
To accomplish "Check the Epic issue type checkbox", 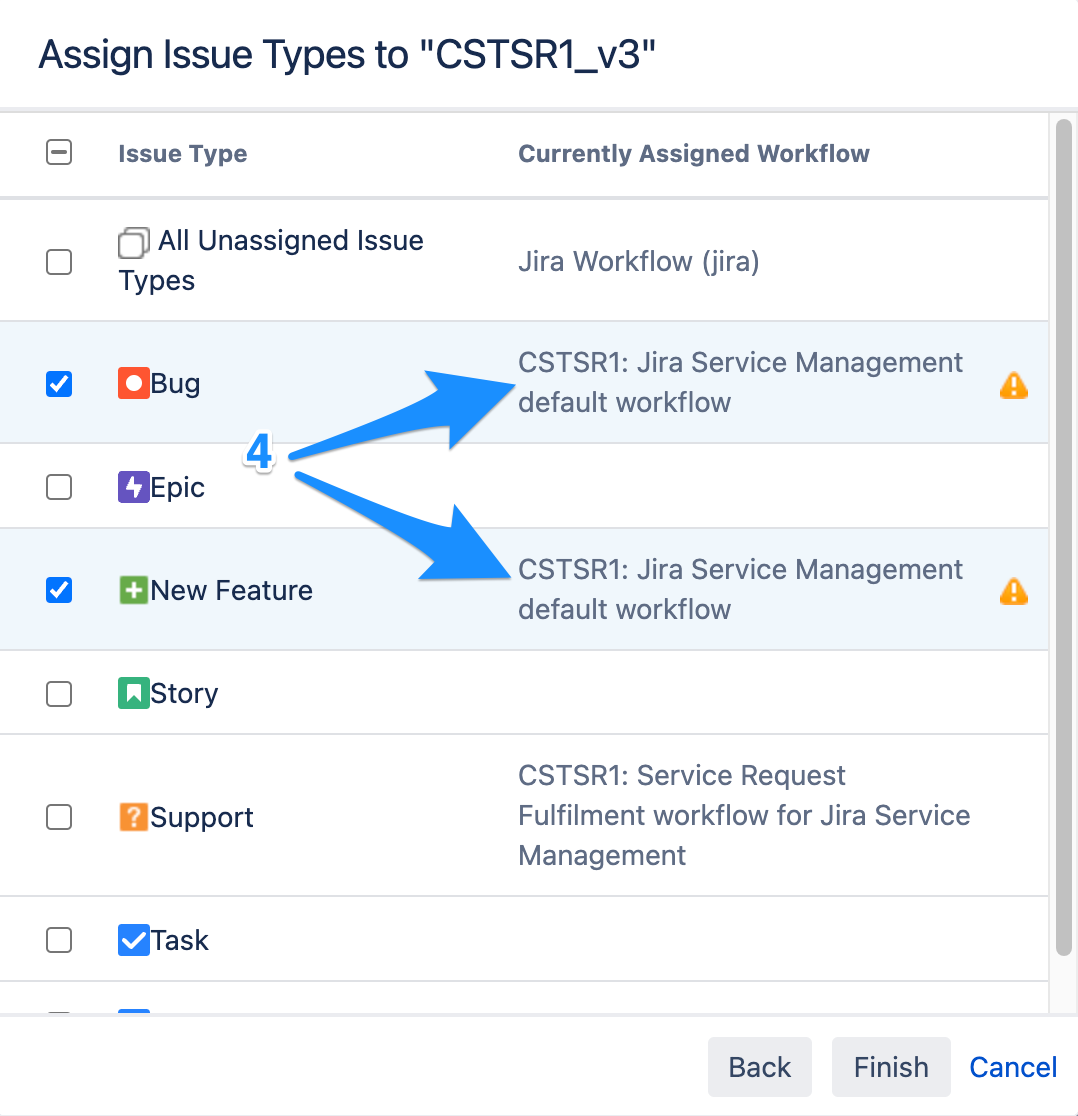I will pyautogui.click(x=59, y=488).
